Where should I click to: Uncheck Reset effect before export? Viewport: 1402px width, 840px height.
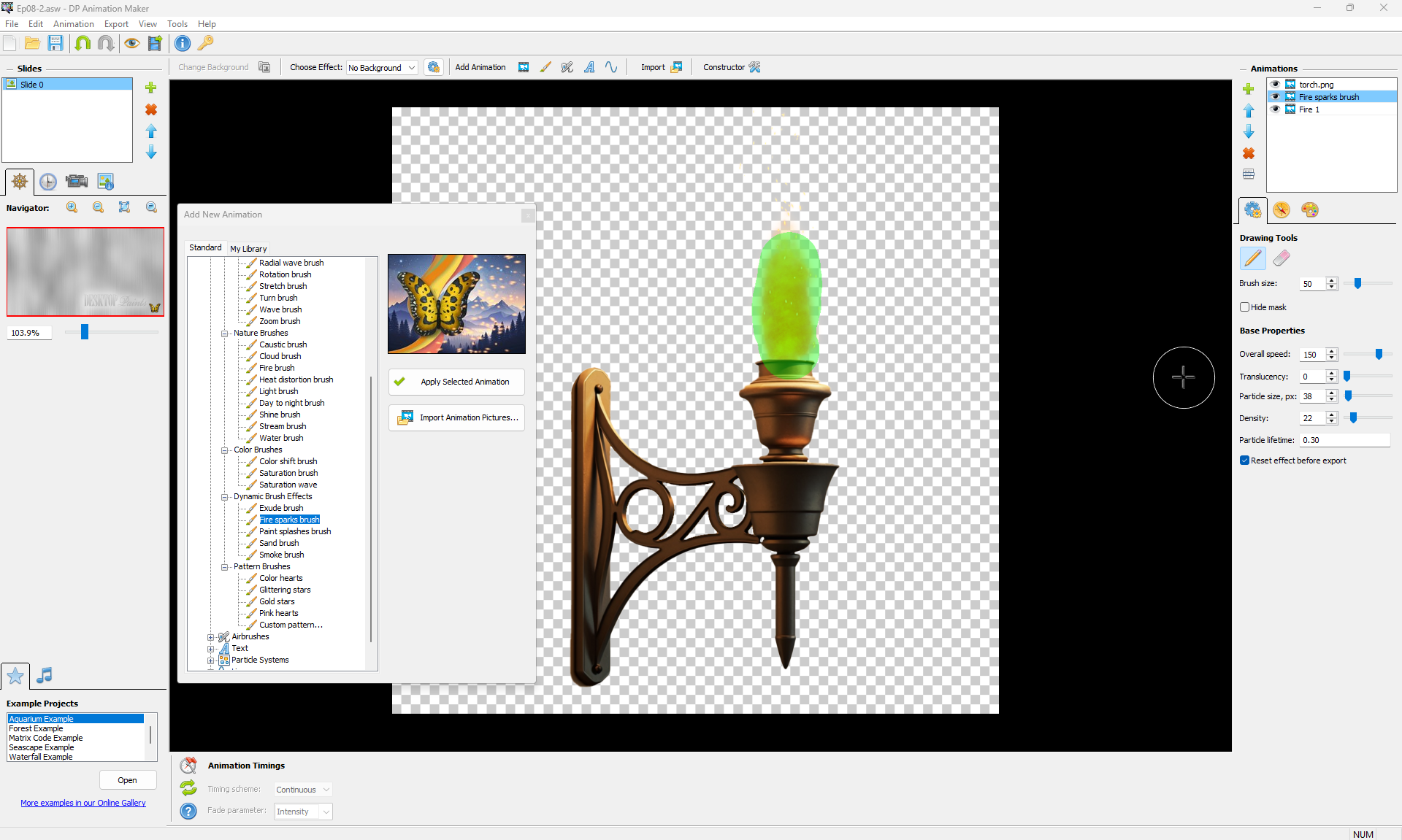coord(1245,461)
